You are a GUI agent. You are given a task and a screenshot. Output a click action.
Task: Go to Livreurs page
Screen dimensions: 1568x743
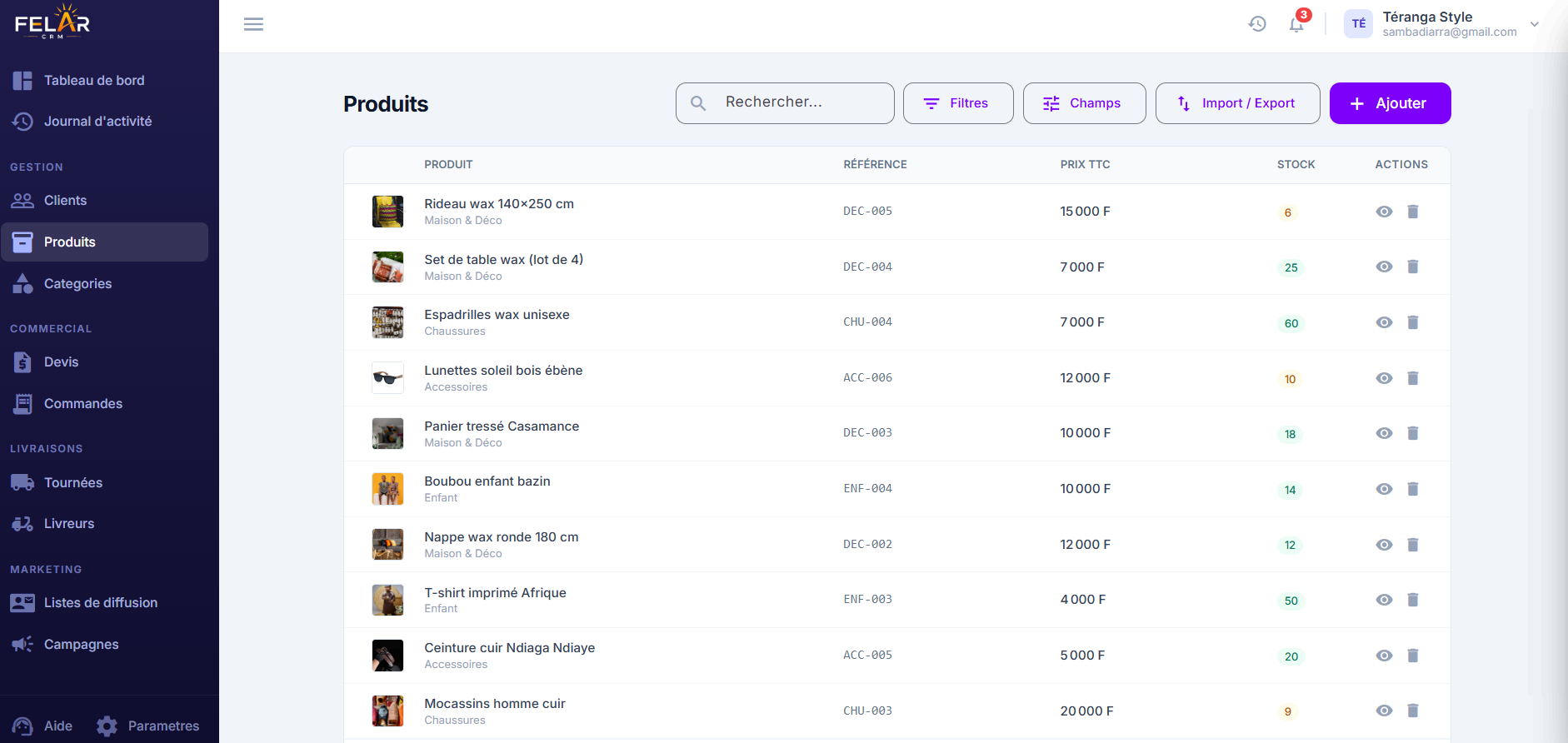click(x=104, y=524)
